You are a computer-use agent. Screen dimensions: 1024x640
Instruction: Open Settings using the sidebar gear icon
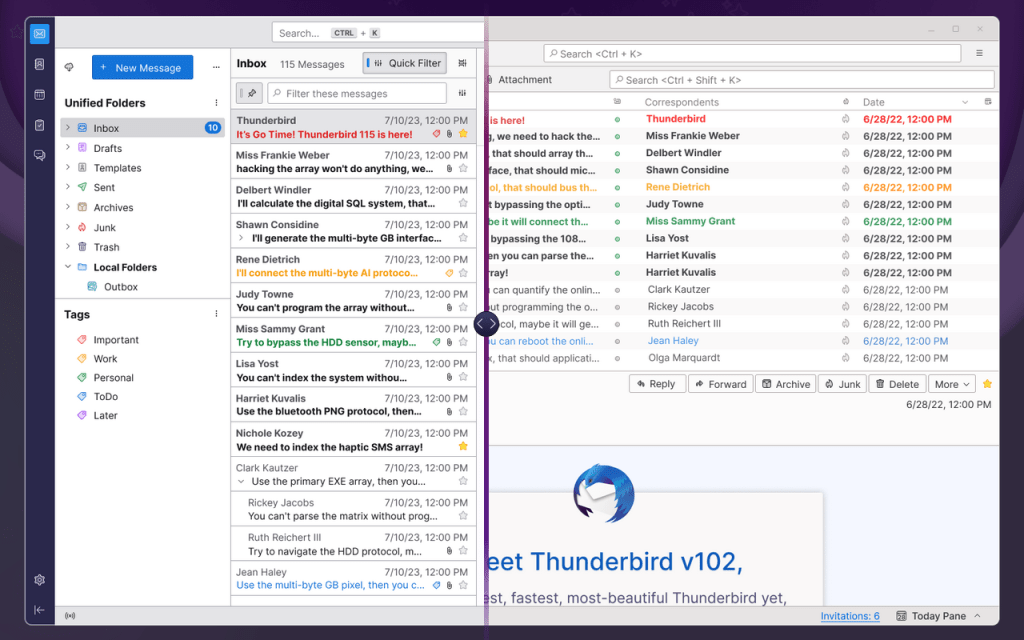tap(39, 580)
